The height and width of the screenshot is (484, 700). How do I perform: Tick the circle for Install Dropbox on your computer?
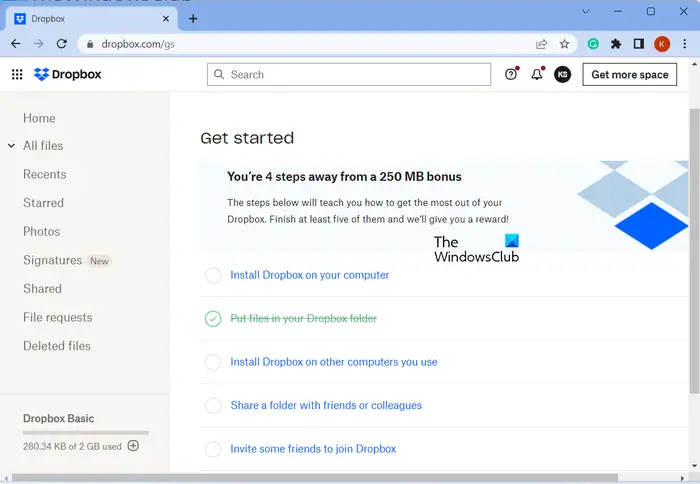pos(213,275)
